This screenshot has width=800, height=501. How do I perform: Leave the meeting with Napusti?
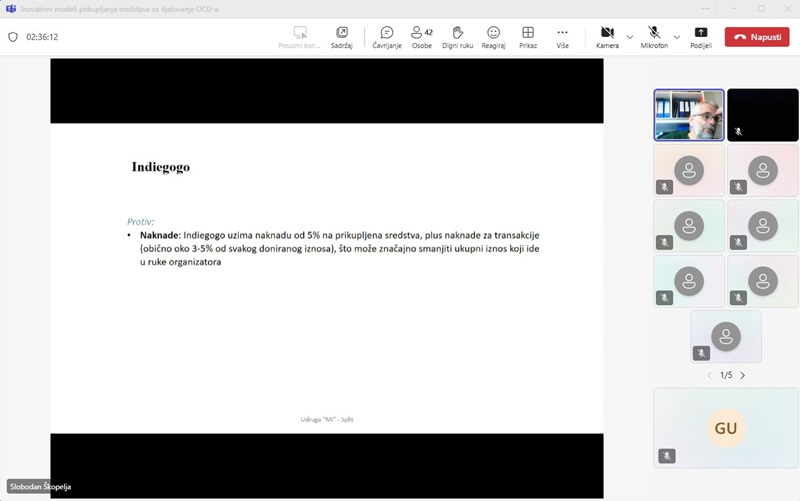(x=757, y=37)
